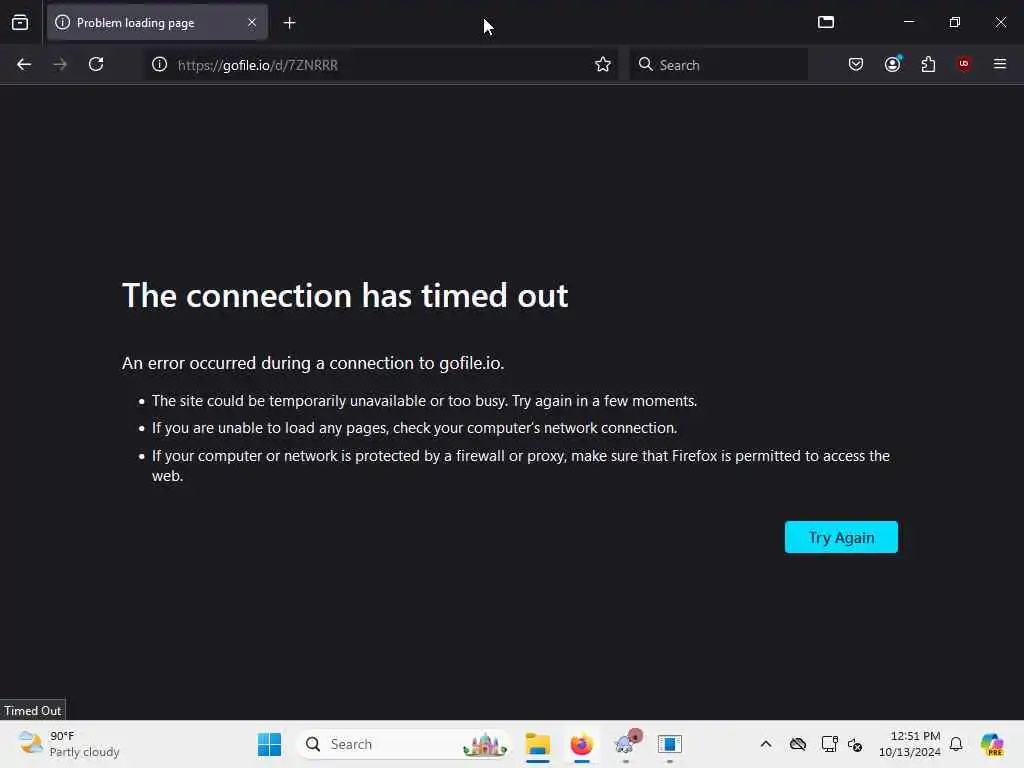Viewport: 1024px width, 768px height.
Task: Open Firefox application hamburger menu
Action: [x=1000, y=64]
